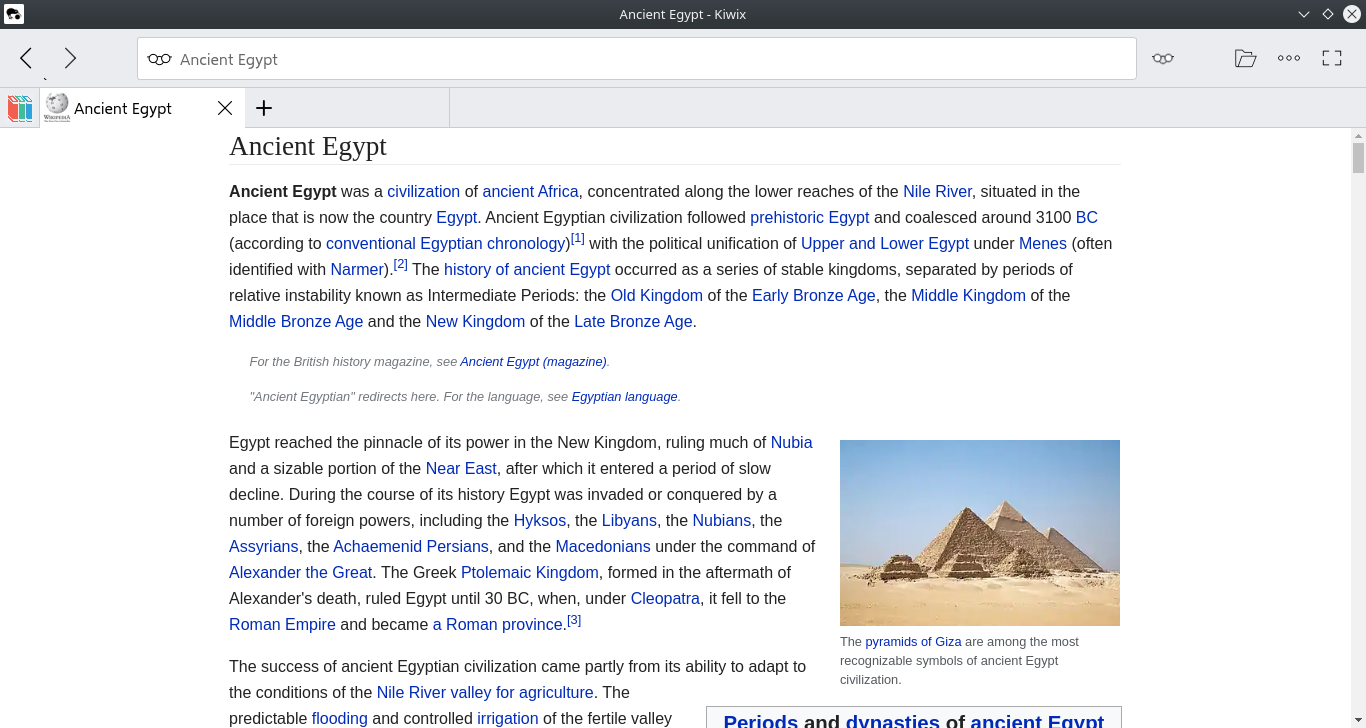Screen dimensions: 1366x728
Task: Click the glasses icon inside search bar
Action: 159,59
